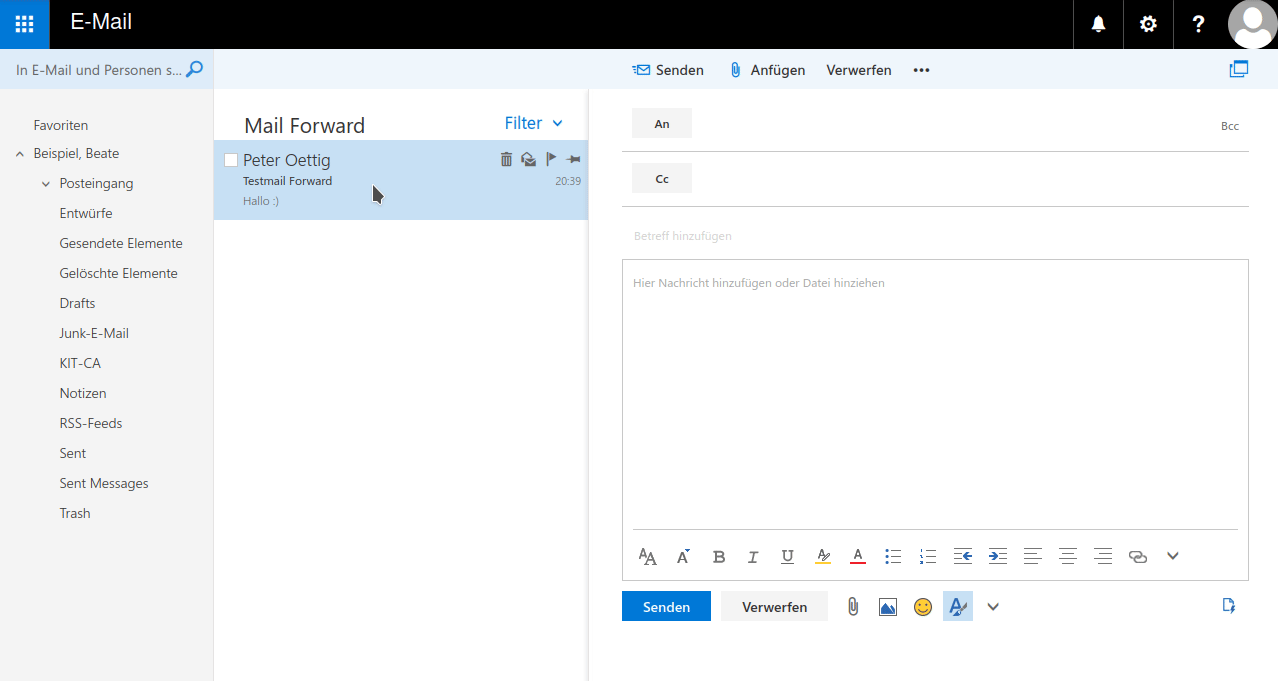This screenshot has width=1278, height=681.
Task: Open the Notizen folder
Action: 83,393
